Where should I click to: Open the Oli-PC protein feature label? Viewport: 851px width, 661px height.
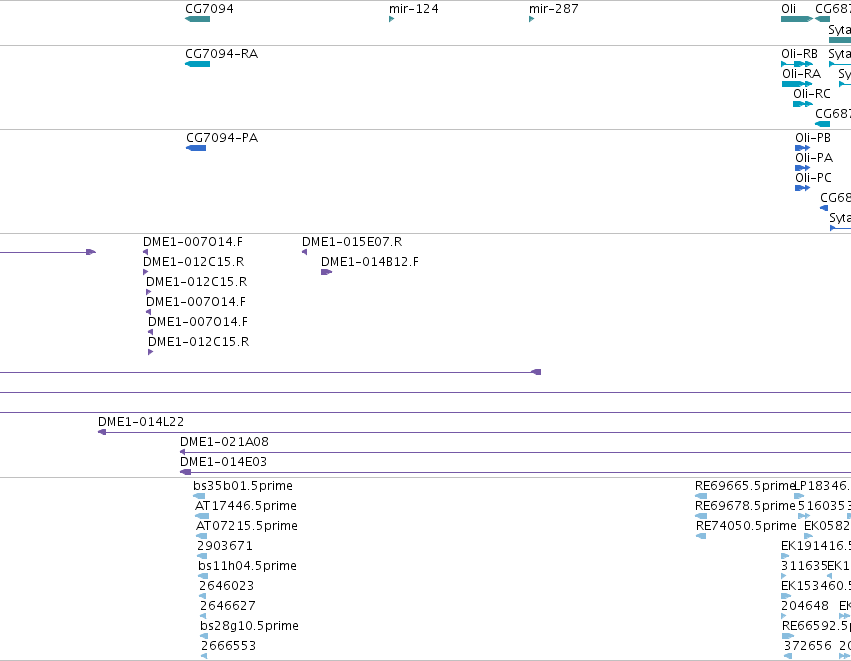pos(813,178)
